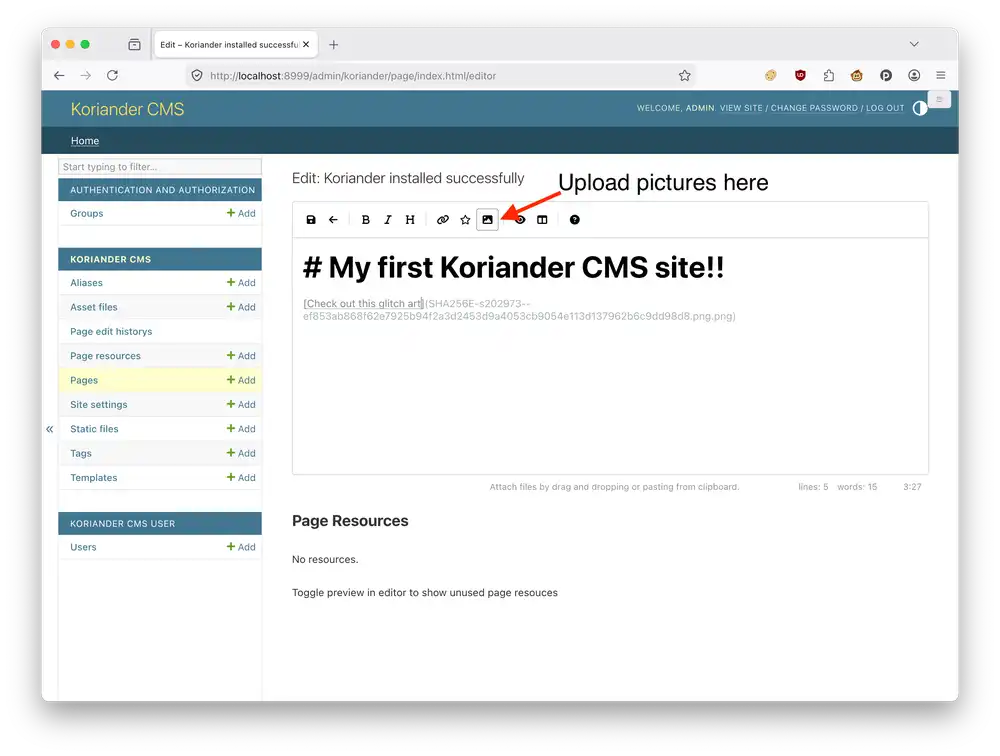Screen dimensions: 1000x756
Task: Add a new Alias
Action: [x=241, y=283]
